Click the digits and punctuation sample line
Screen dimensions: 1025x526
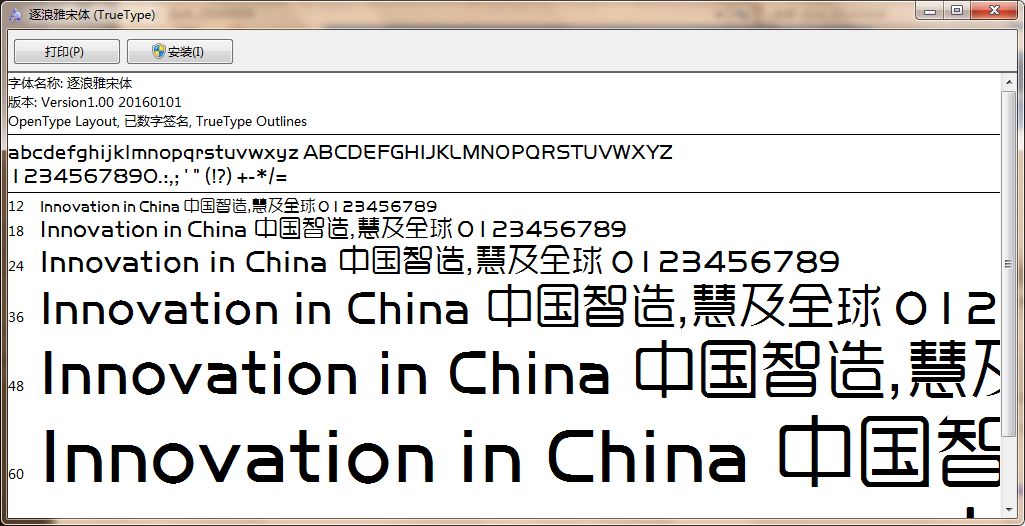[x=148, y=176]
